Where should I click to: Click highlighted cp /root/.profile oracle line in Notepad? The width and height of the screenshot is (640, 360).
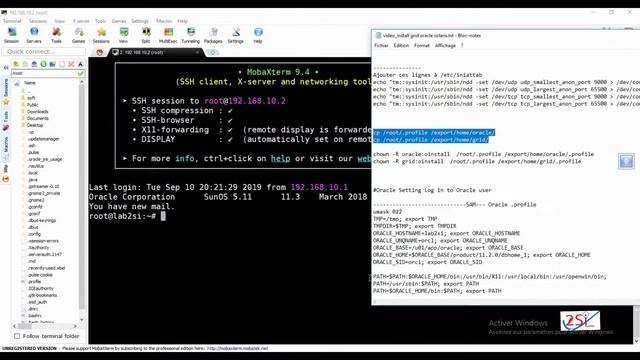[x=434, y=133]
